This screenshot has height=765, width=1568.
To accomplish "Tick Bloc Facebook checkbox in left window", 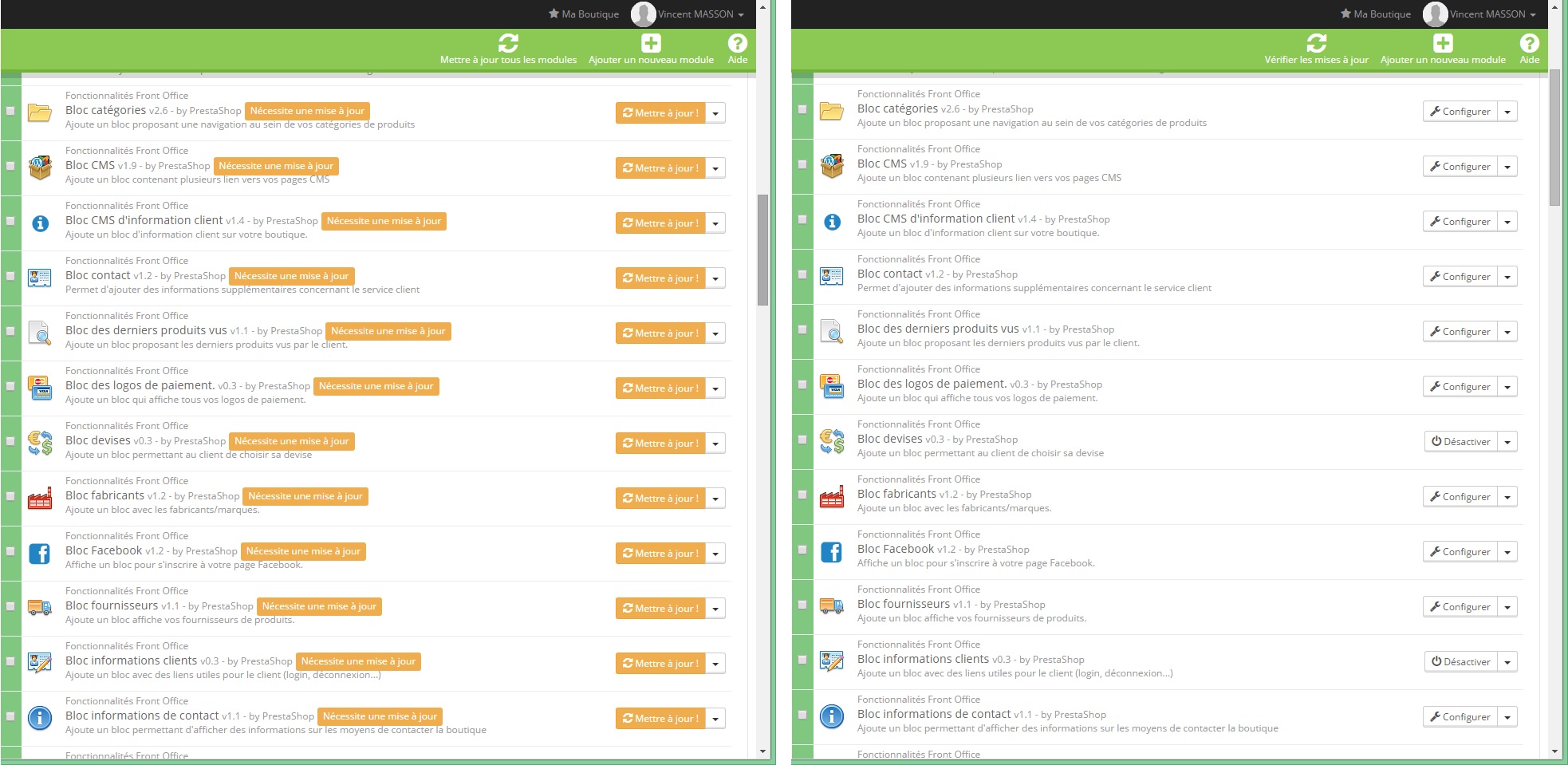I will (x=10, y=551).
